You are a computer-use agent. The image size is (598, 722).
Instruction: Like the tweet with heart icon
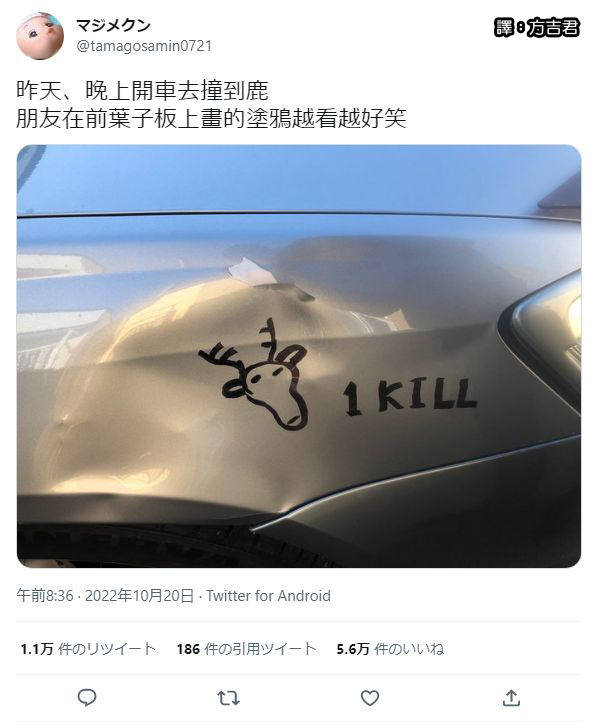tap(370, 698)
